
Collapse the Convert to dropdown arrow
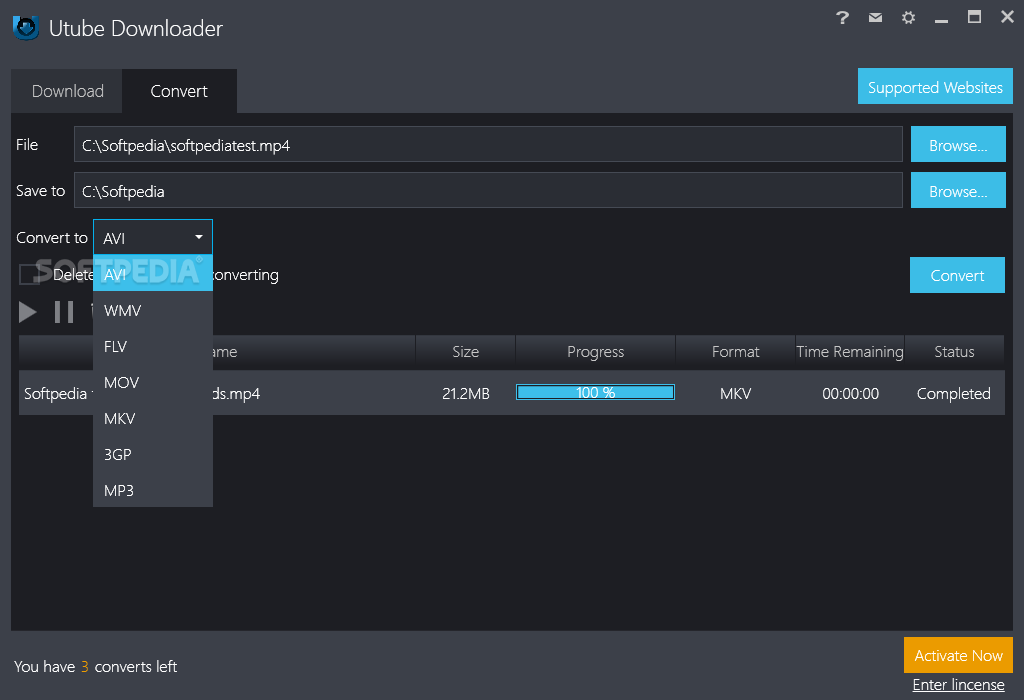click(199, 237)
